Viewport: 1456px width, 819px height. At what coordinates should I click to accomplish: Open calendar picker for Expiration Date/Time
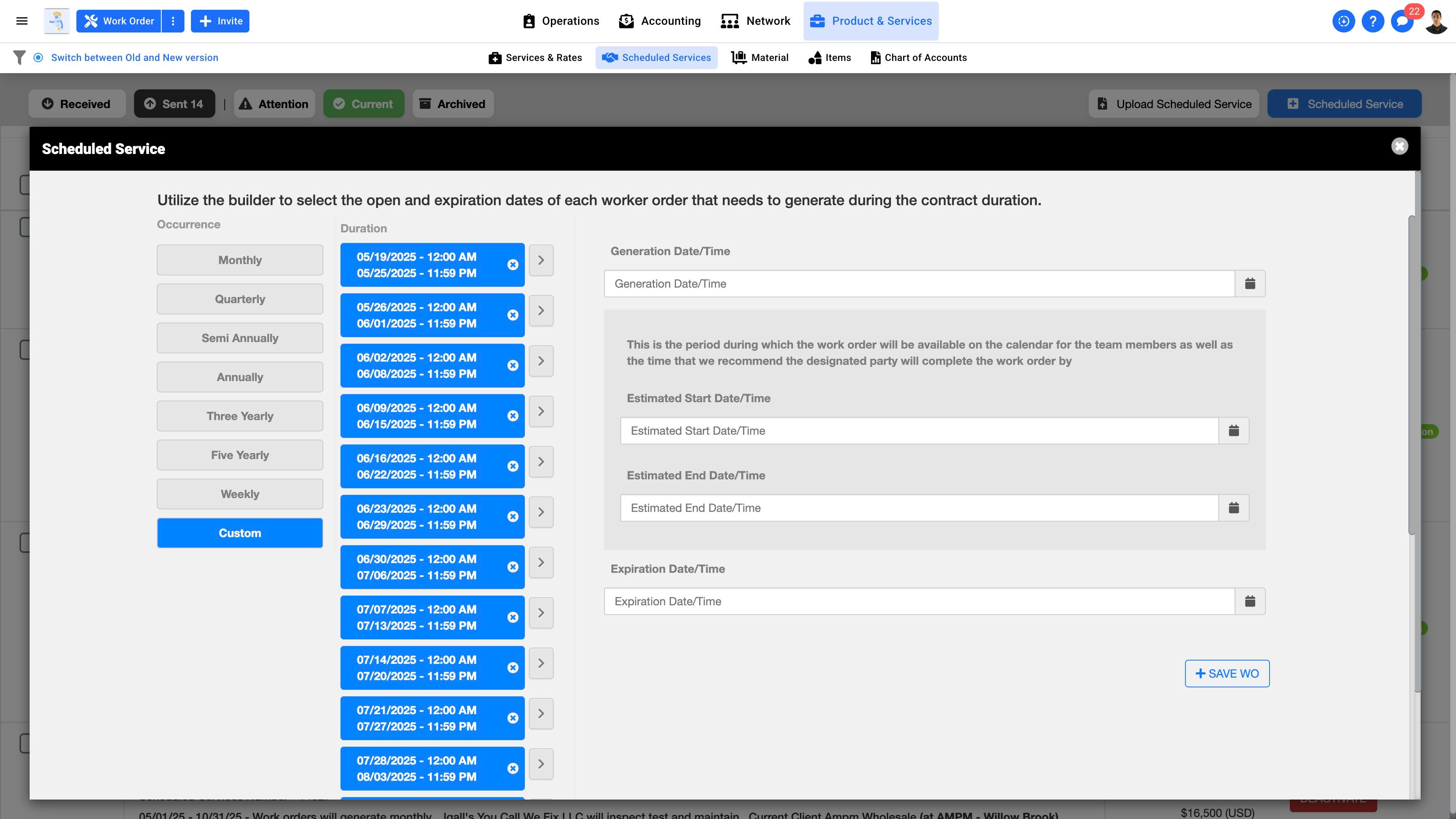click(x=1250, y=601)
